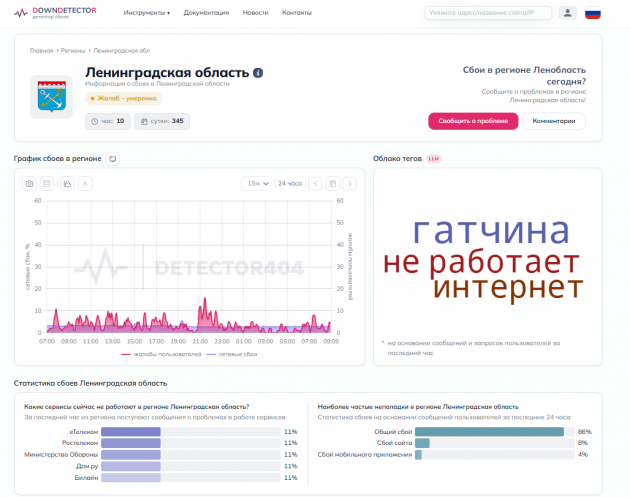Click the Дом.ру service label
Screen dimensions: 630x497
point(87,466)
